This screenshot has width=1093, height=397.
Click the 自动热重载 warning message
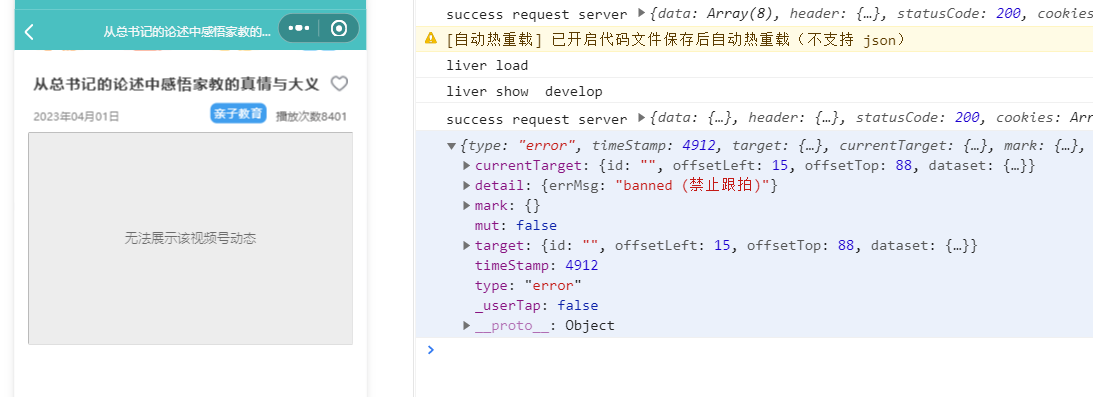click(675, 40)
